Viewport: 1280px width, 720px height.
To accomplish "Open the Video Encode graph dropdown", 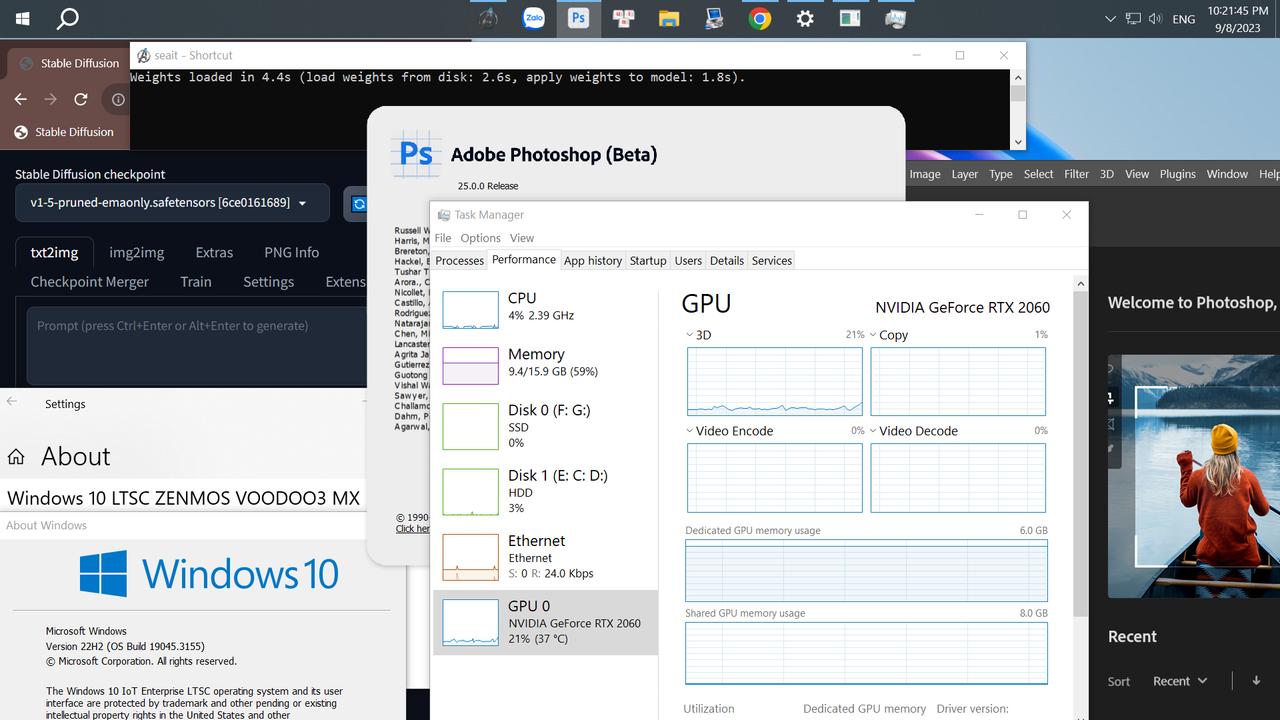I will [x=690, y=431].
